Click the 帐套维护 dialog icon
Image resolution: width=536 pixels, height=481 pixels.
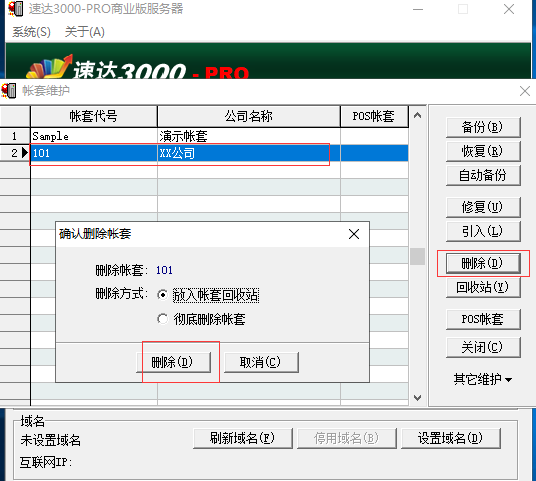pos(9,91)
